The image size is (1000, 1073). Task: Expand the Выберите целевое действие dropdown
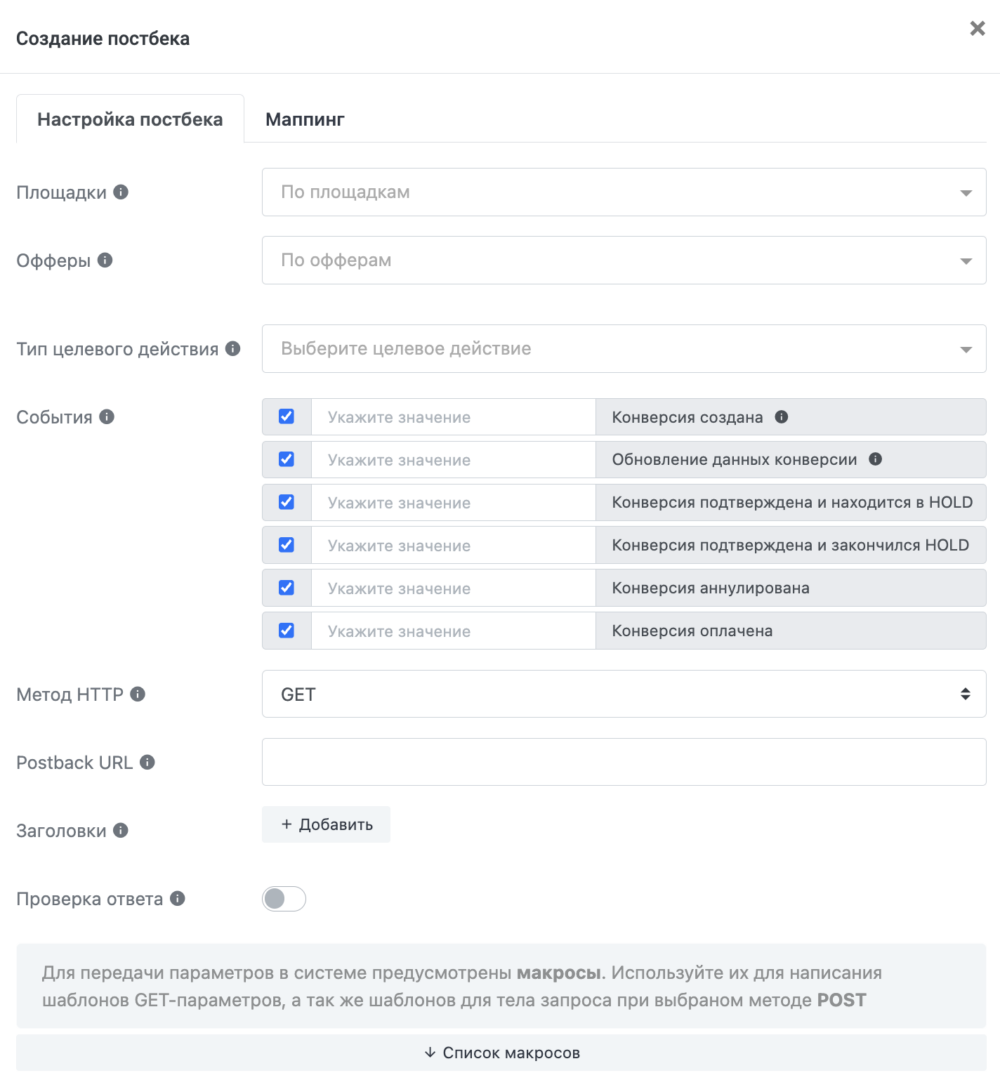click(x=624, y=349)
